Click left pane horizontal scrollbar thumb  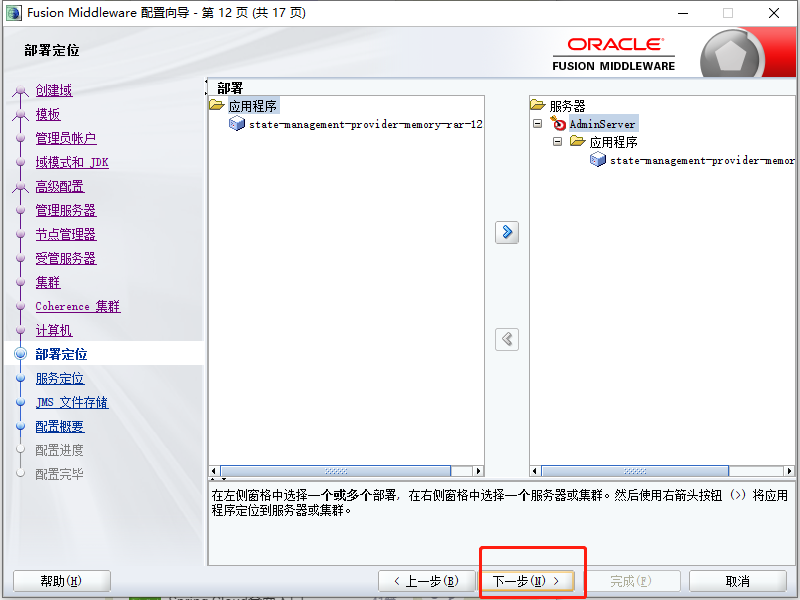(336, 471)
